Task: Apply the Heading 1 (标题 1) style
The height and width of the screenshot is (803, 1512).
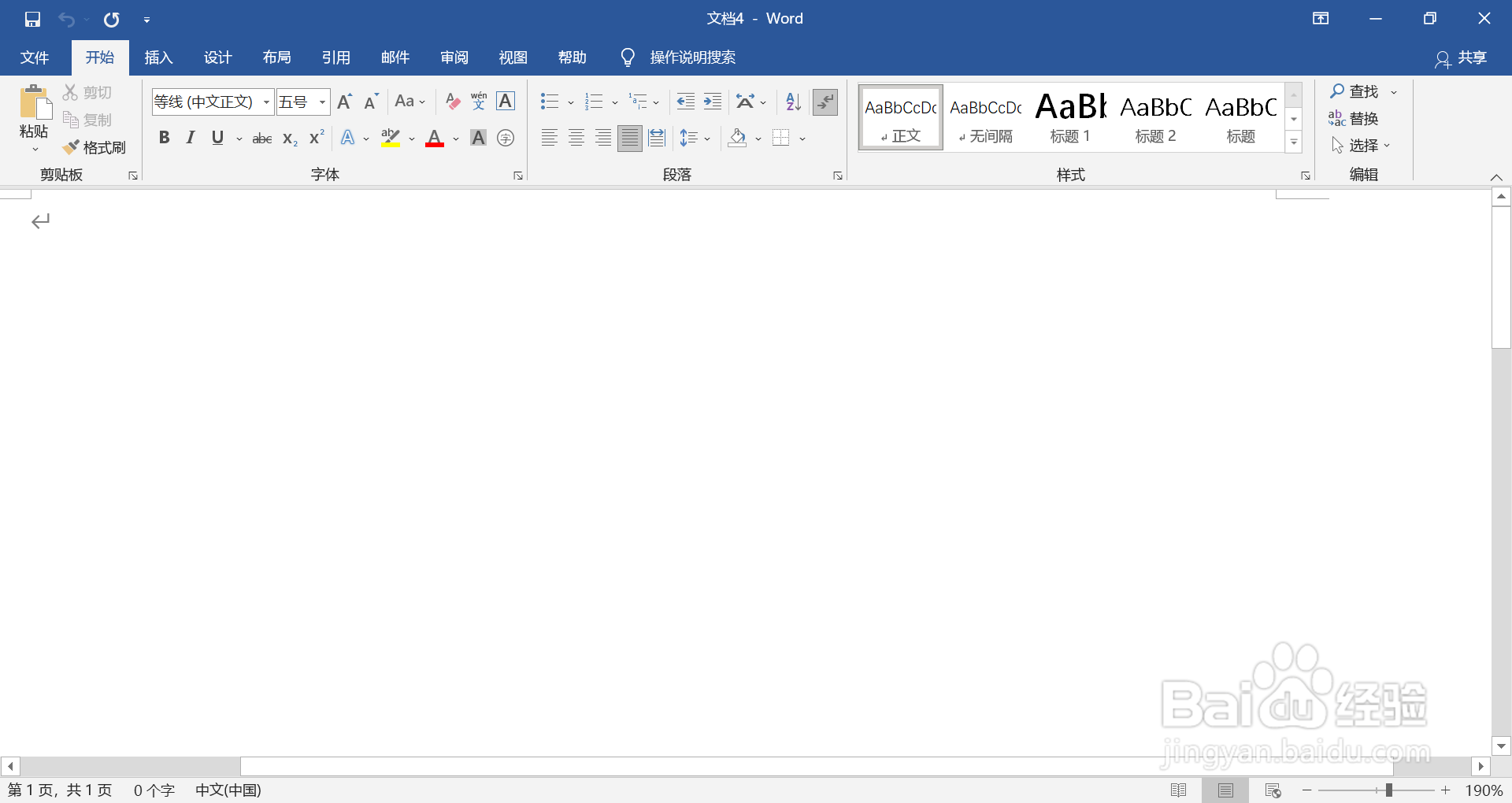Action: pos(1071,117)
